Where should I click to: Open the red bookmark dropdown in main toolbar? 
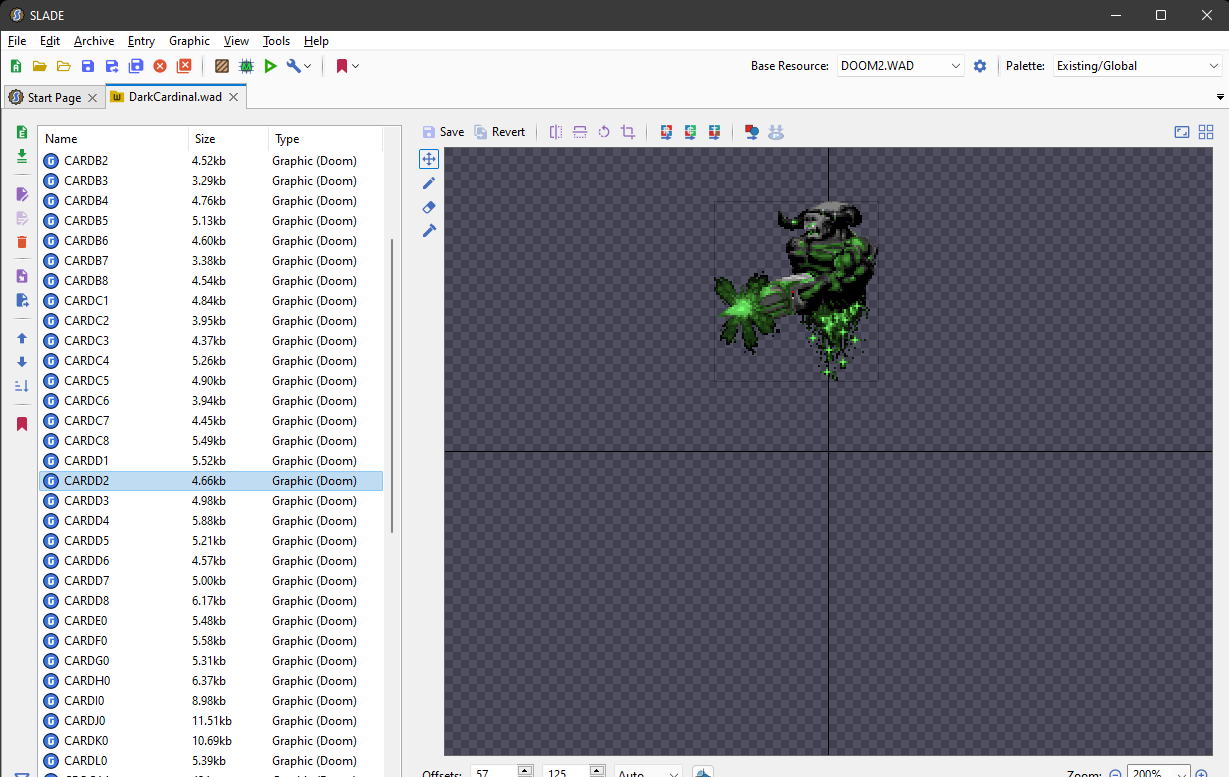click(x=347, y=66)
